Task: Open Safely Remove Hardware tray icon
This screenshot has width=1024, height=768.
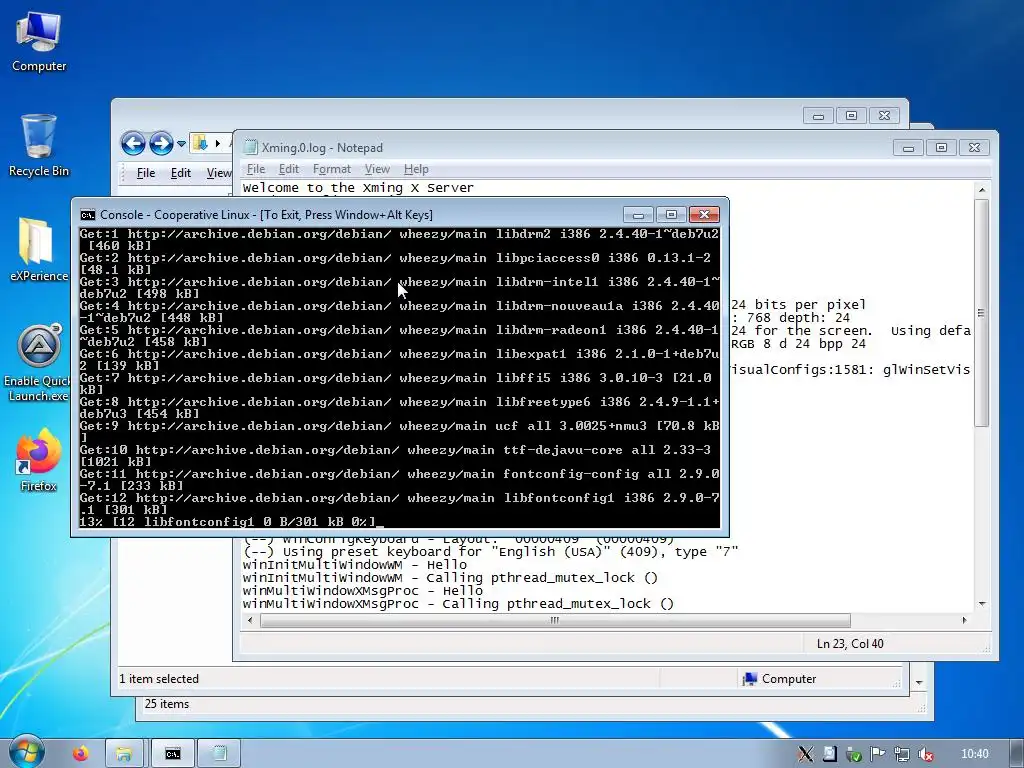Action: click(854, 754)
